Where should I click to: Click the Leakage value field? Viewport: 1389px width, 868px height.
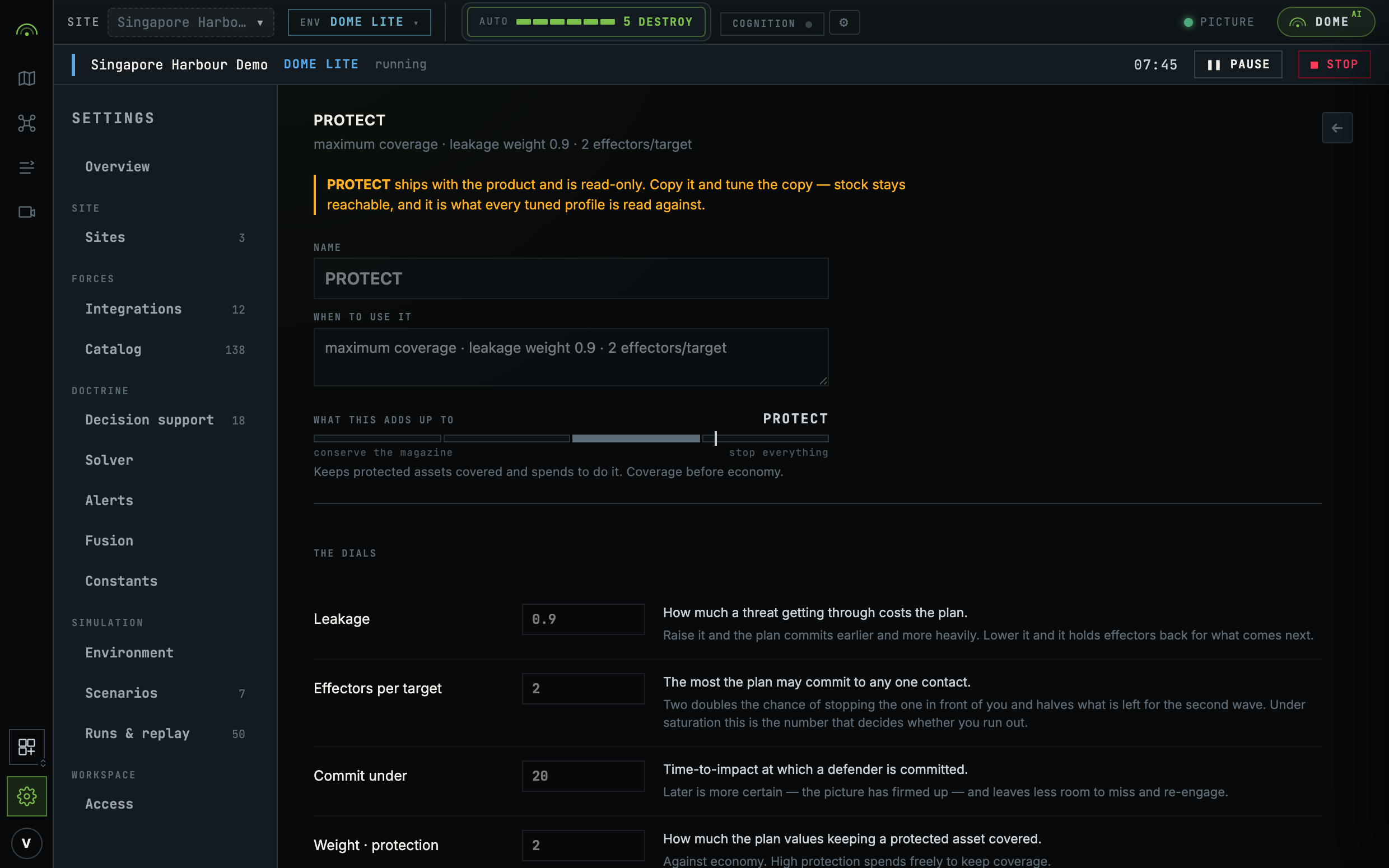583,619
